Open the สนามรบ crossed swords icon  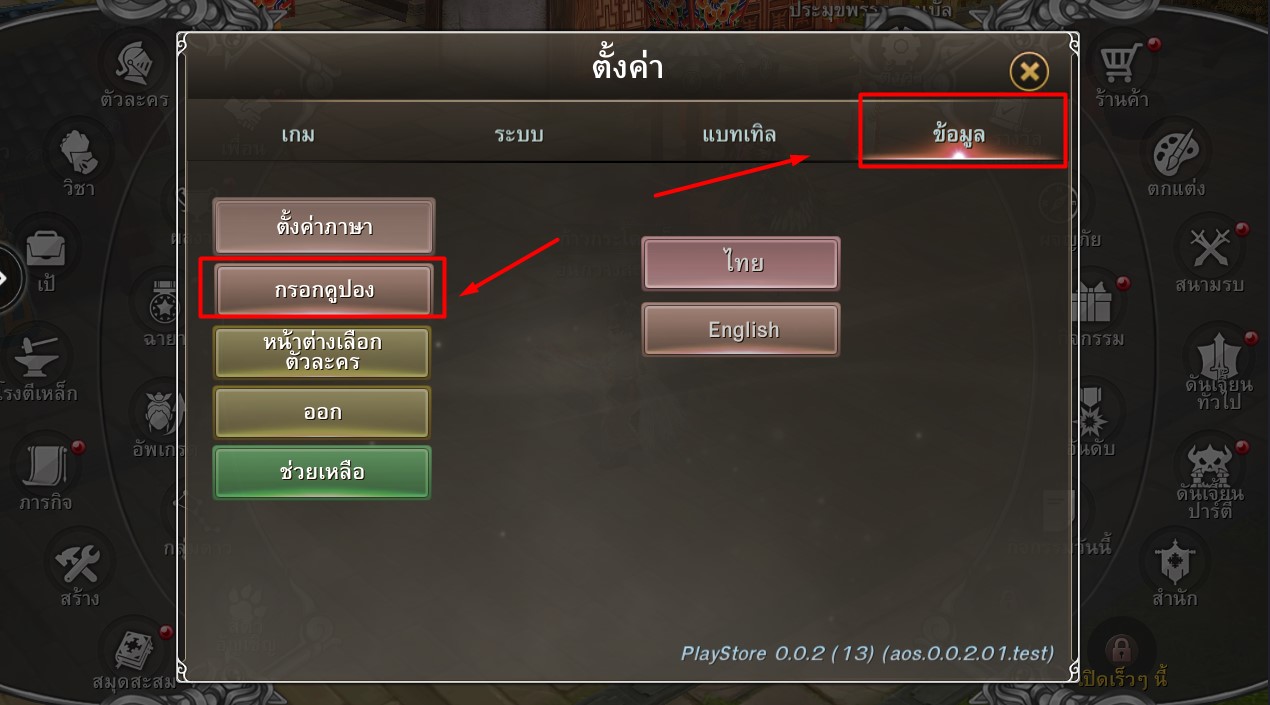1210,250
